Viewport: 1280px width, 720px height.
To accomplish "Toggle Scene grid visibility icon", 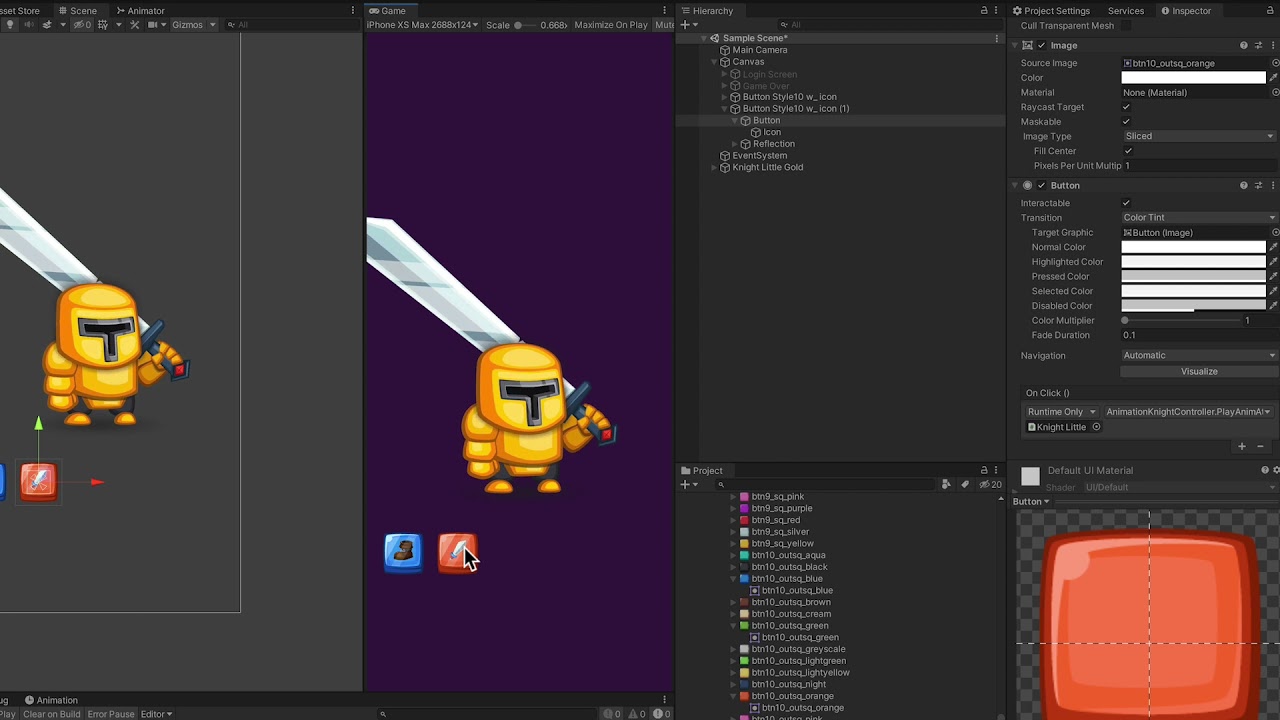I will point(103,25).
